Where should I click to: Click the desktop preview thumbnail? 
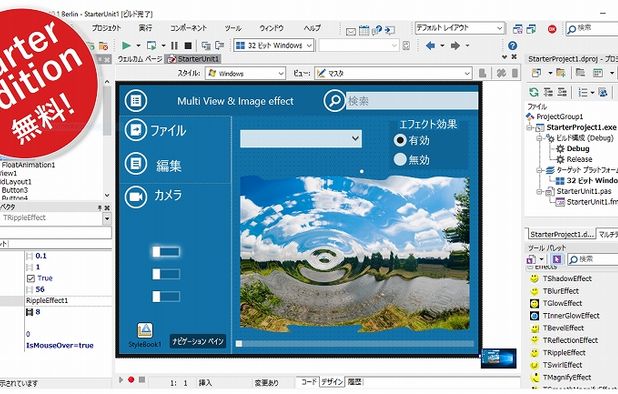tap(499, 358)
